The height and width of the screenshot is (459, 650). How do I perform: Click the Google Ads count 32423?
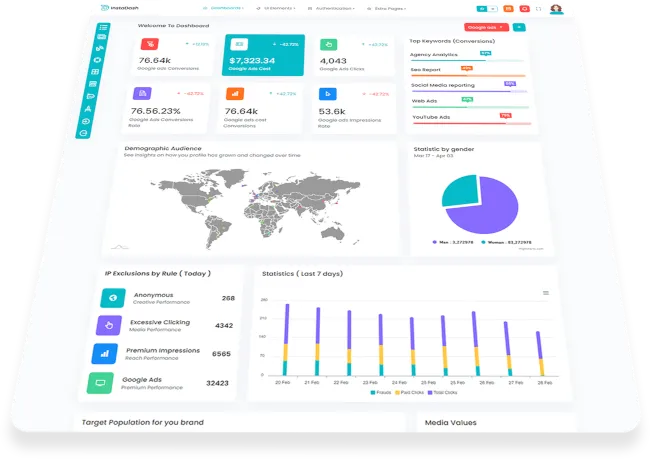(217, 383)
